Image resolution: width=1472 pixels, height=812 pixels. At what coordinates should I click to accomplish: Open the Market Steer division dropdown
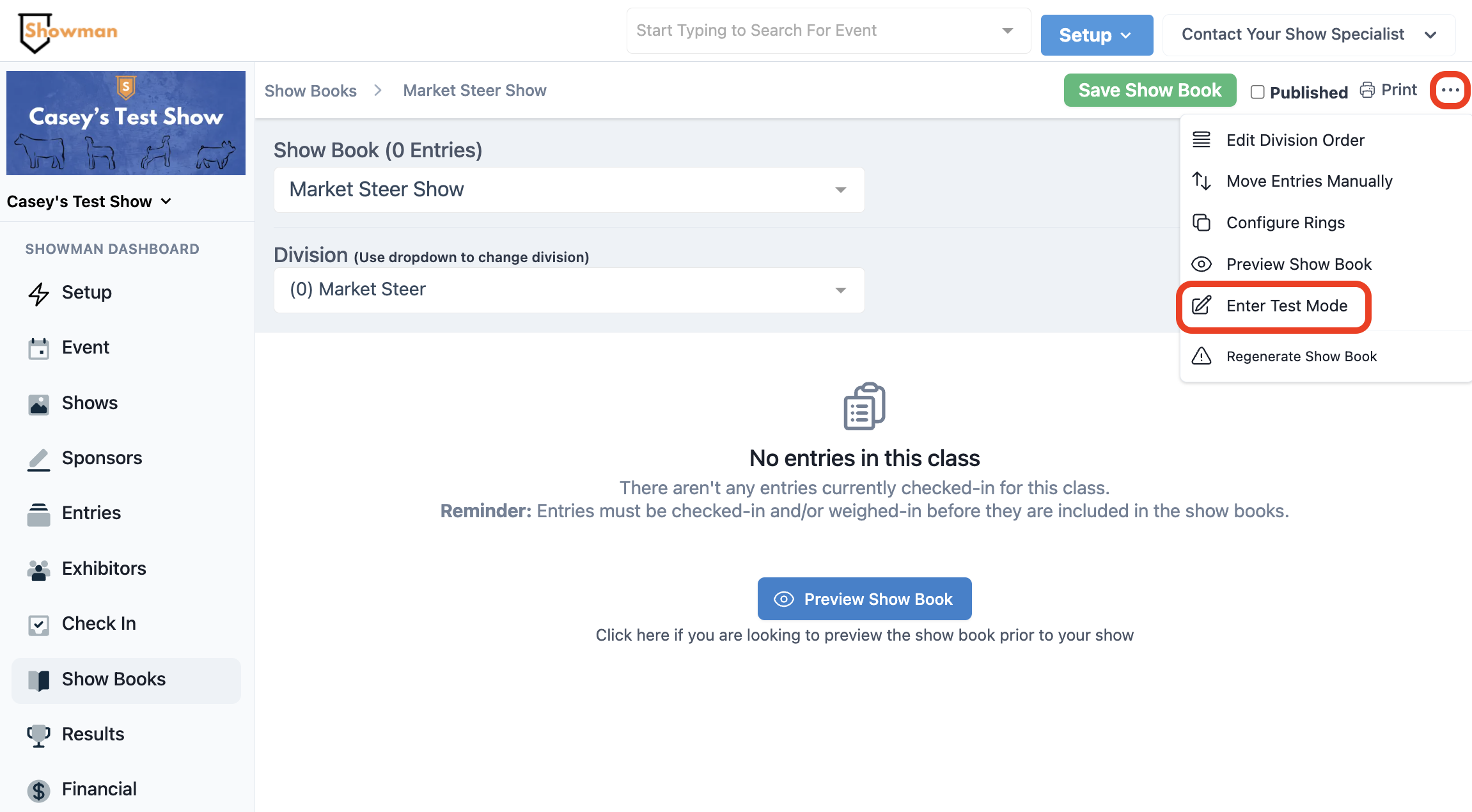pyautogui.click(x=569, y=290)
